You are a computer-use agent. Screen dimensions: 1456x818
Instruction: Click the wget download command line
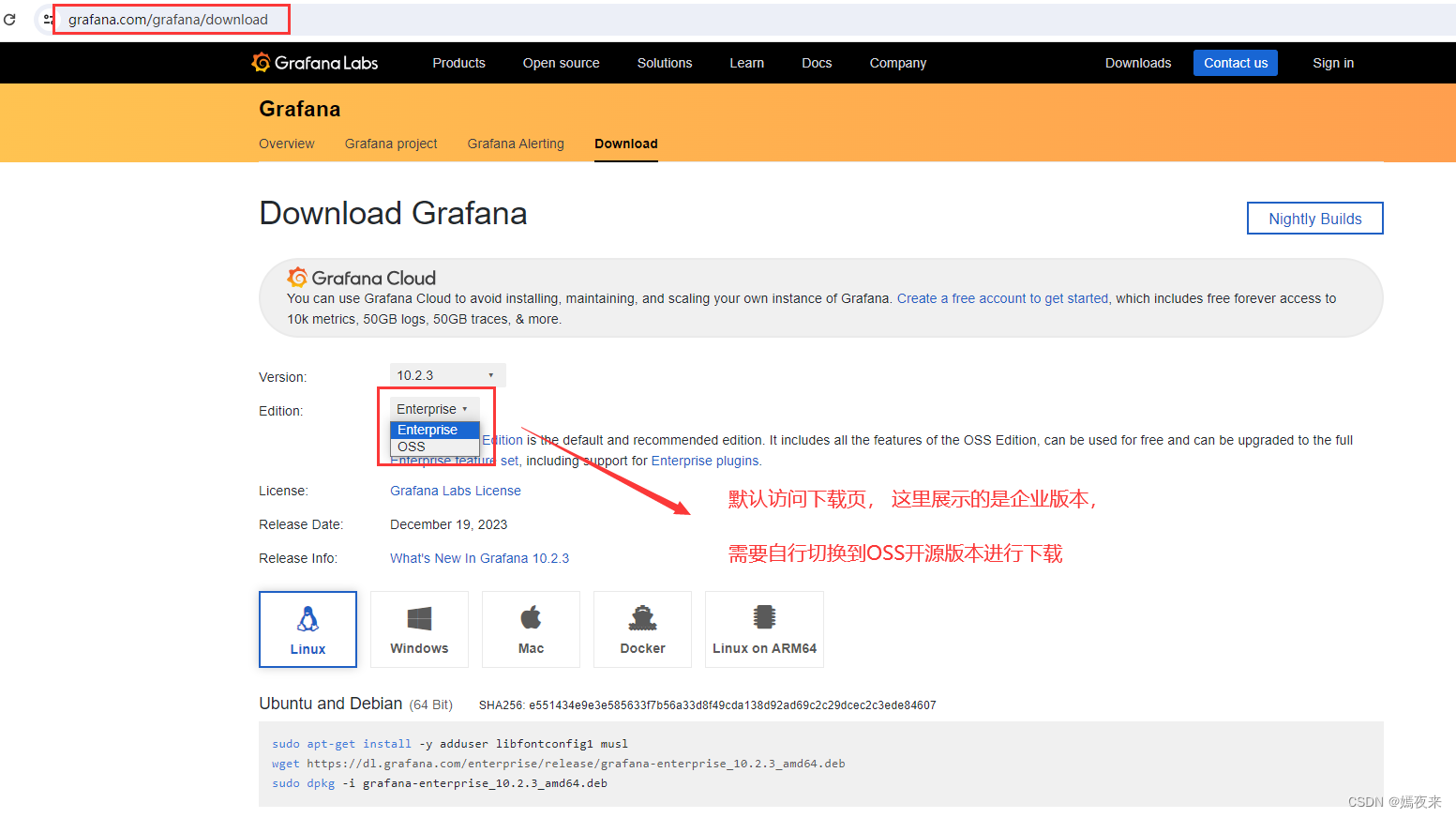click(559, 764)
